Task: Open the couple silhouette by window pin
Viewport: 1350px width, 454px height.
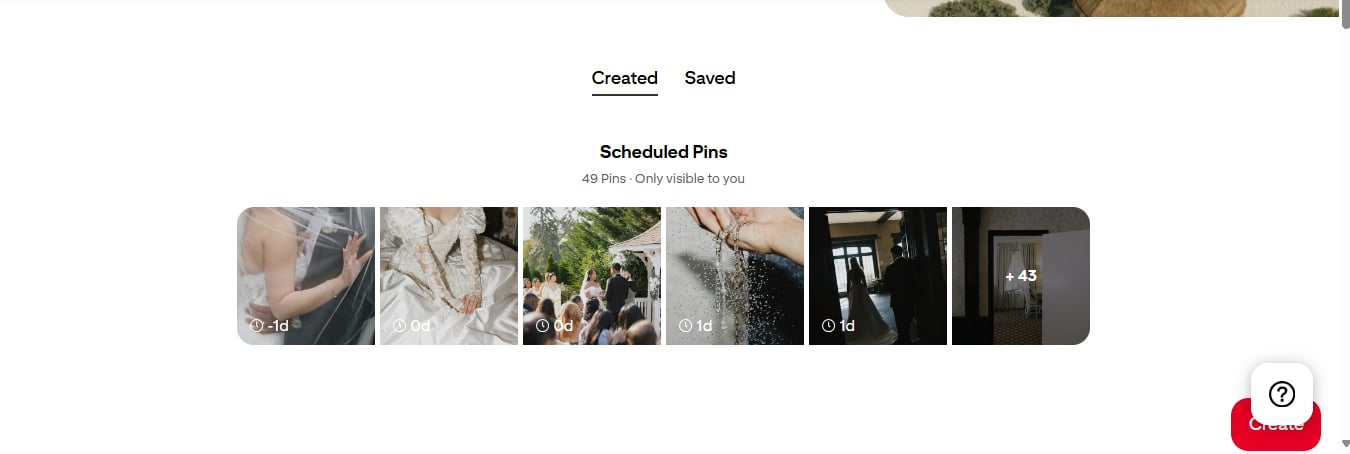Action: click(878, 276)
